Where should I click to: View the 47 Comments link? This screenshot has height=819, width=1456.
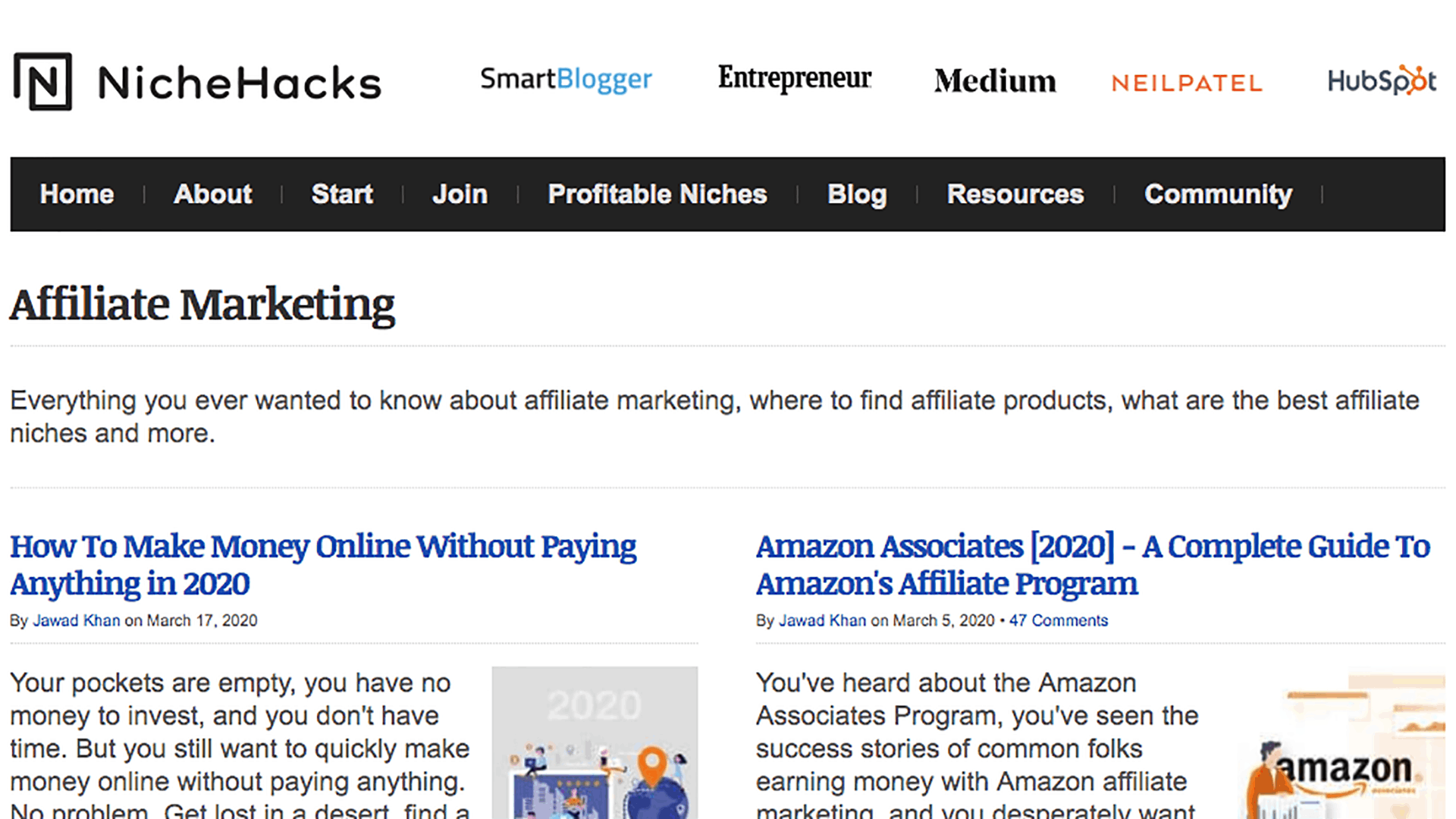point(1058,620)
